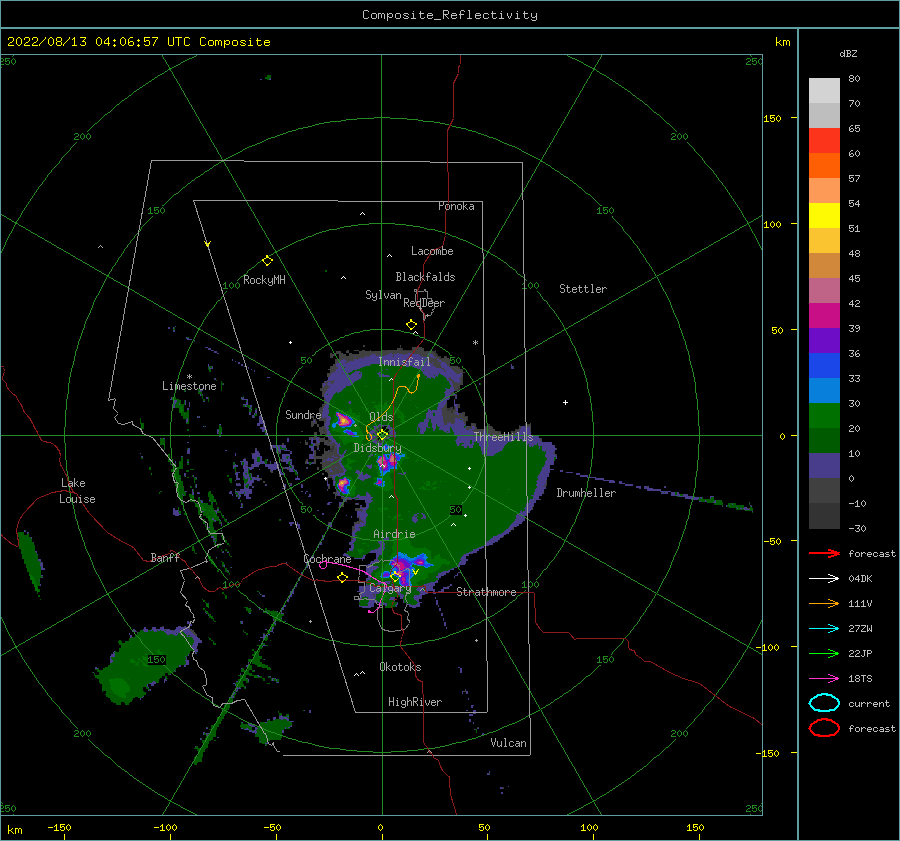Click the yellow diamond marker beside RockyMH

click(267, 261)
